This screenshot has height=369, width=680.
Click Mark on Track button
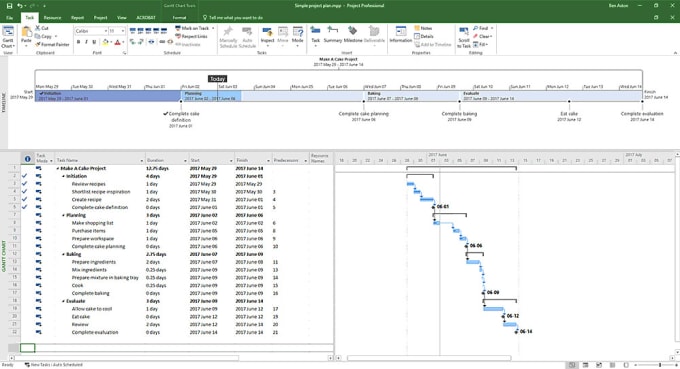pos(195,28)
